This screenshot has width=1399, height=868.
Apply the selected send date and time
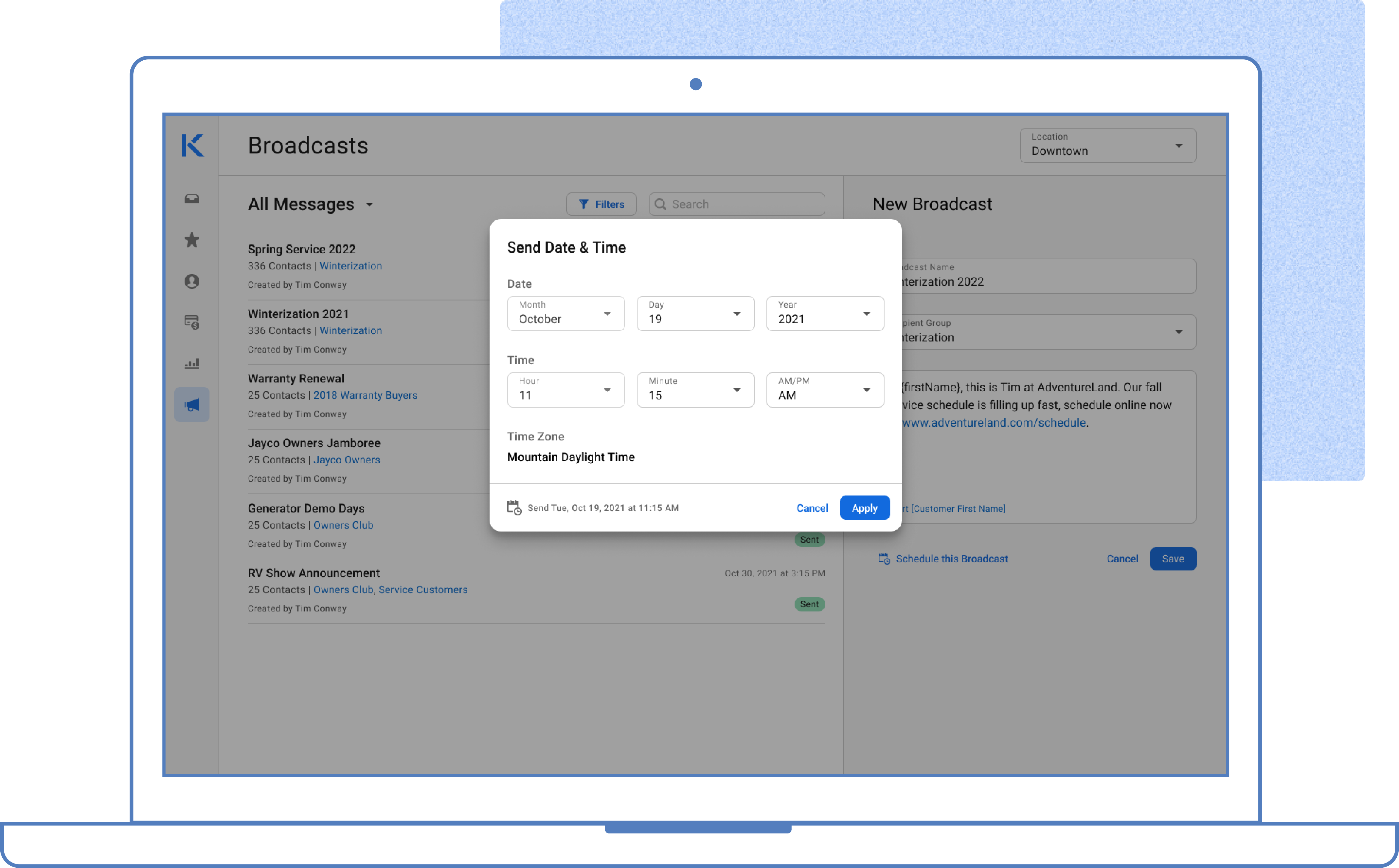864,508
